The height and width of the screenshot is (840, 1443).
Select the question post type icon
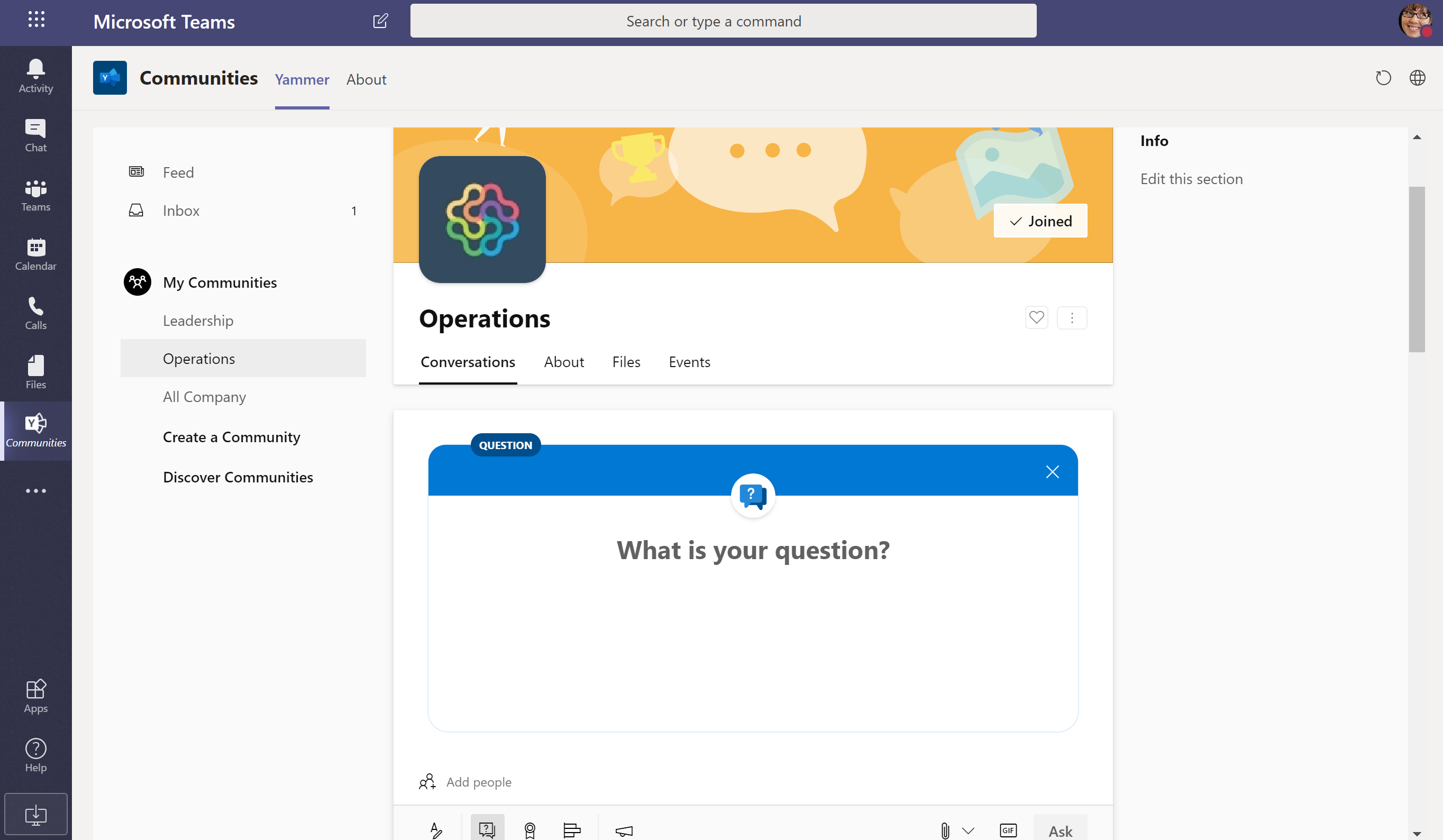487,828
